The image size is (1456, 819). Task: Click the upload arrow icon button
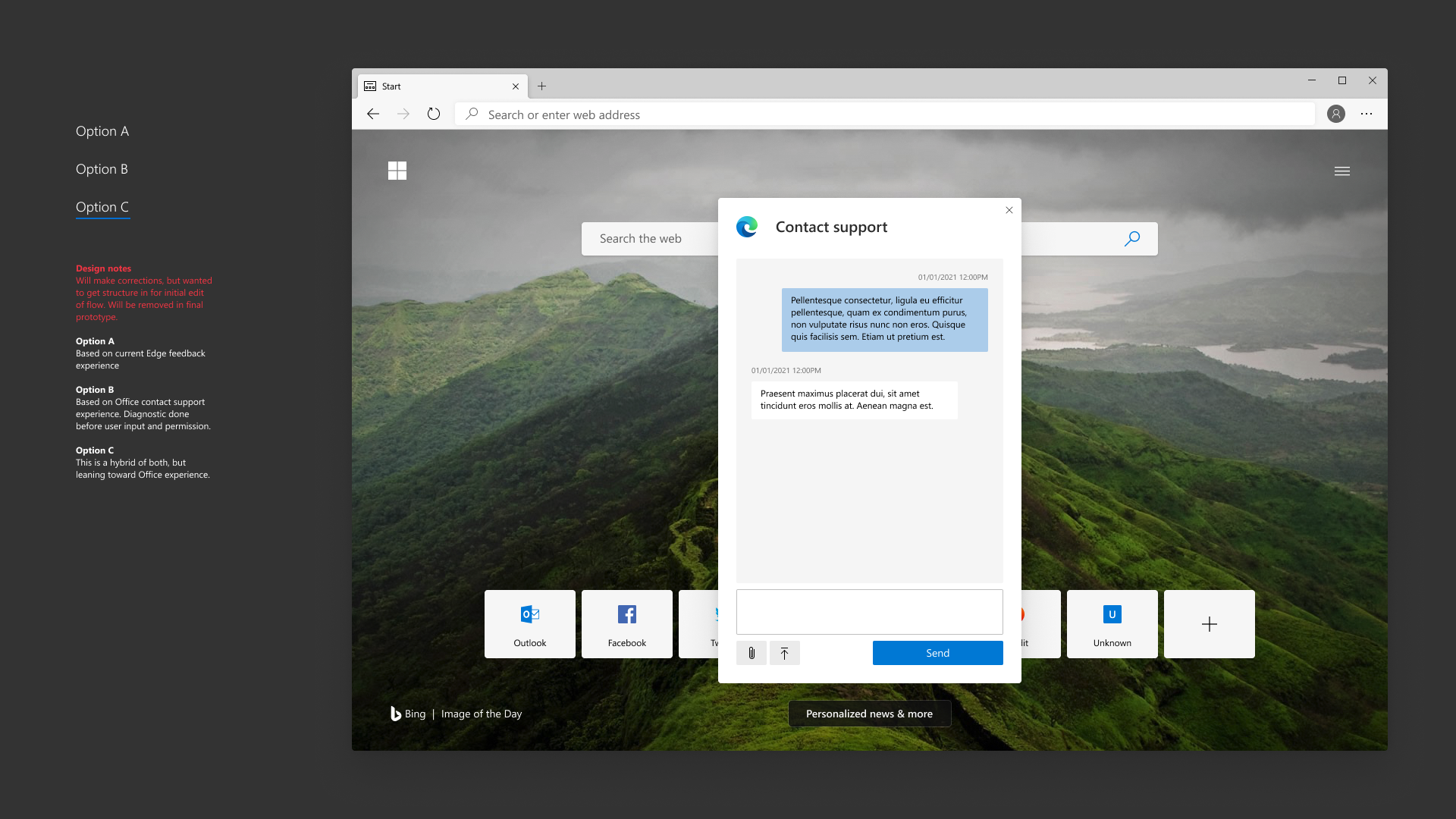[785, 653]
